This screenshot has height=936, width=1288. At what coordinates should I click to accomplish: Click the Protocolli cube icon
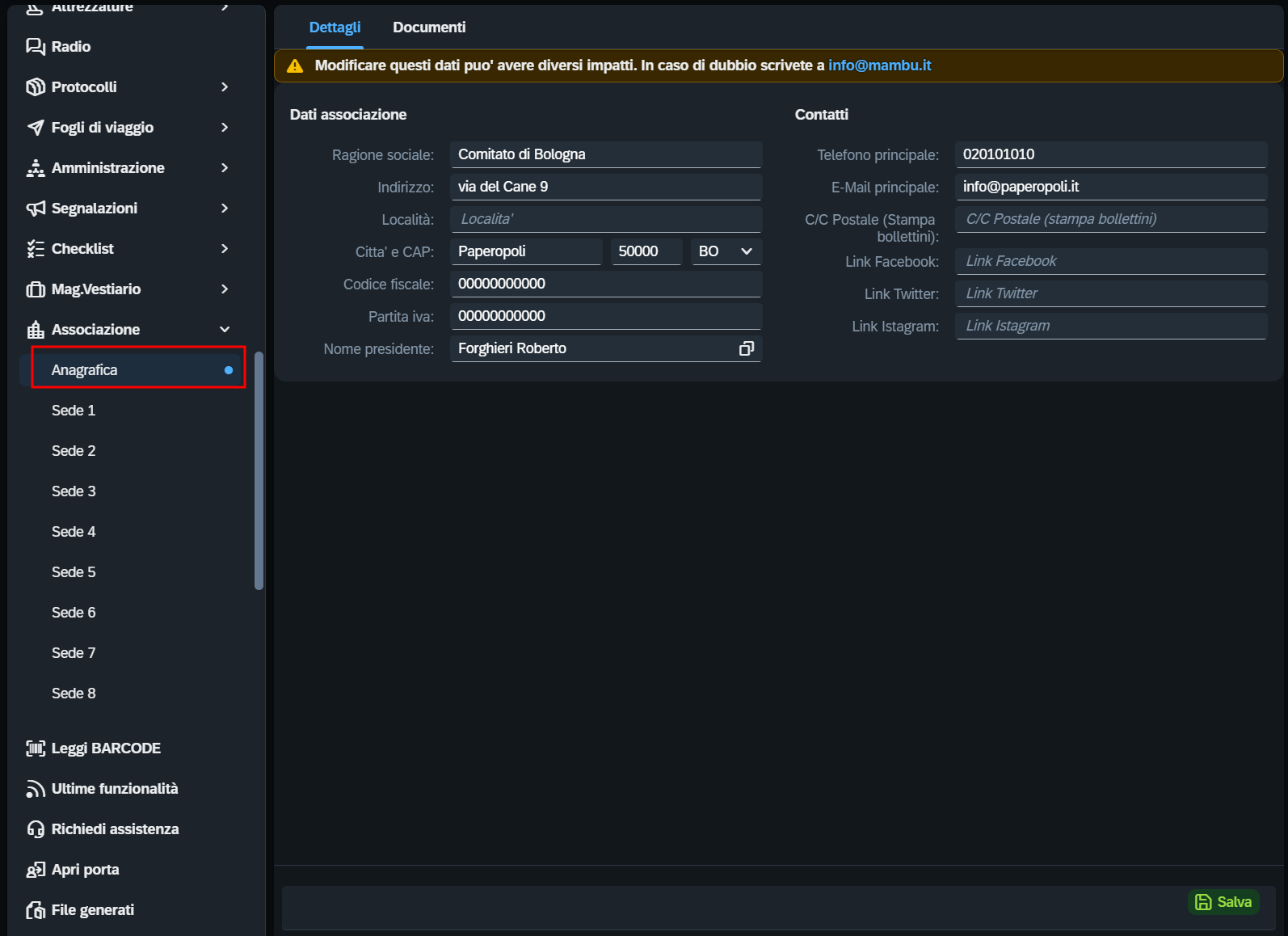coord(36,86)
